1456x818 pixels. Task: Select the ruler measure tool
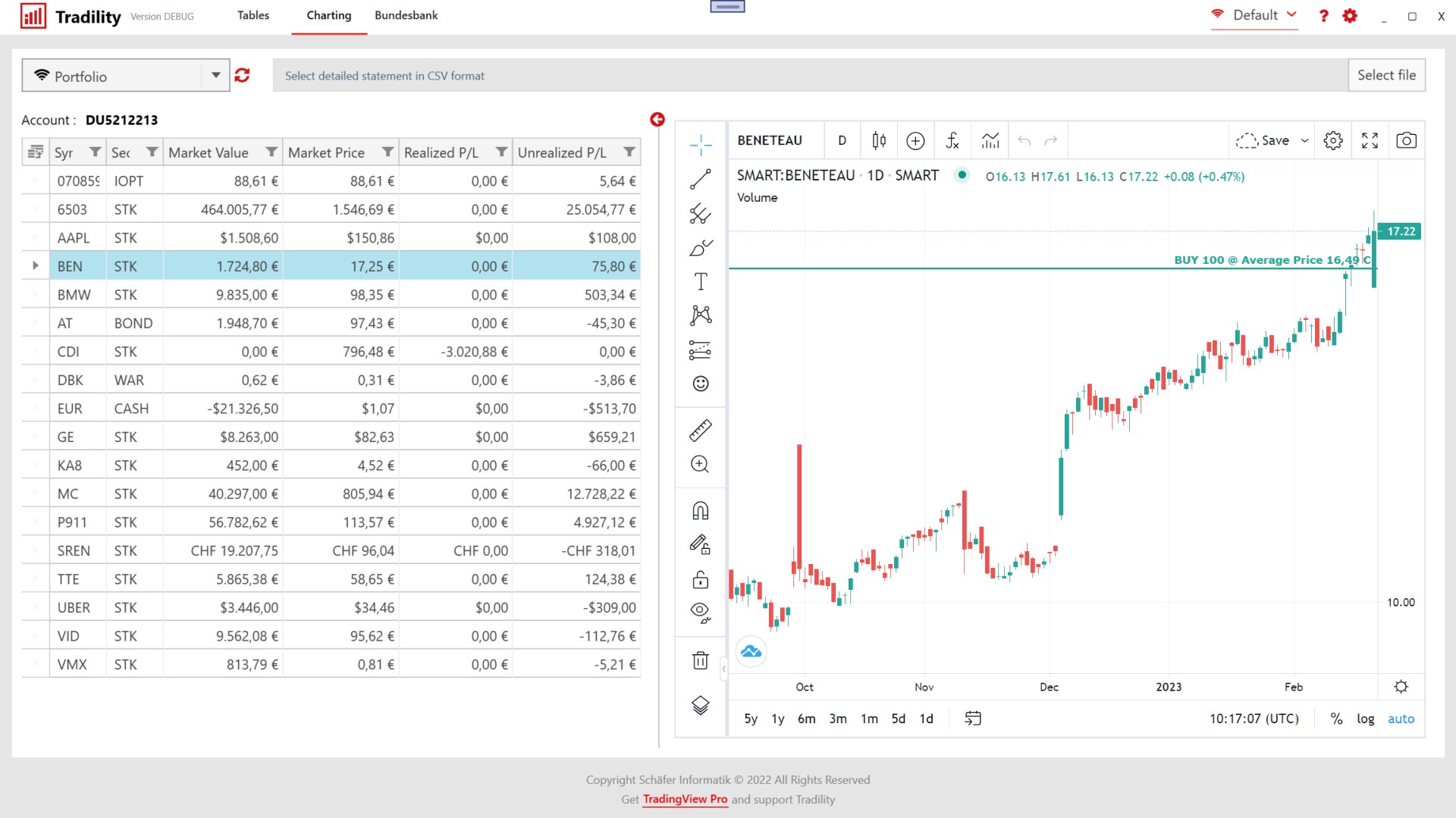click(701, 431)
